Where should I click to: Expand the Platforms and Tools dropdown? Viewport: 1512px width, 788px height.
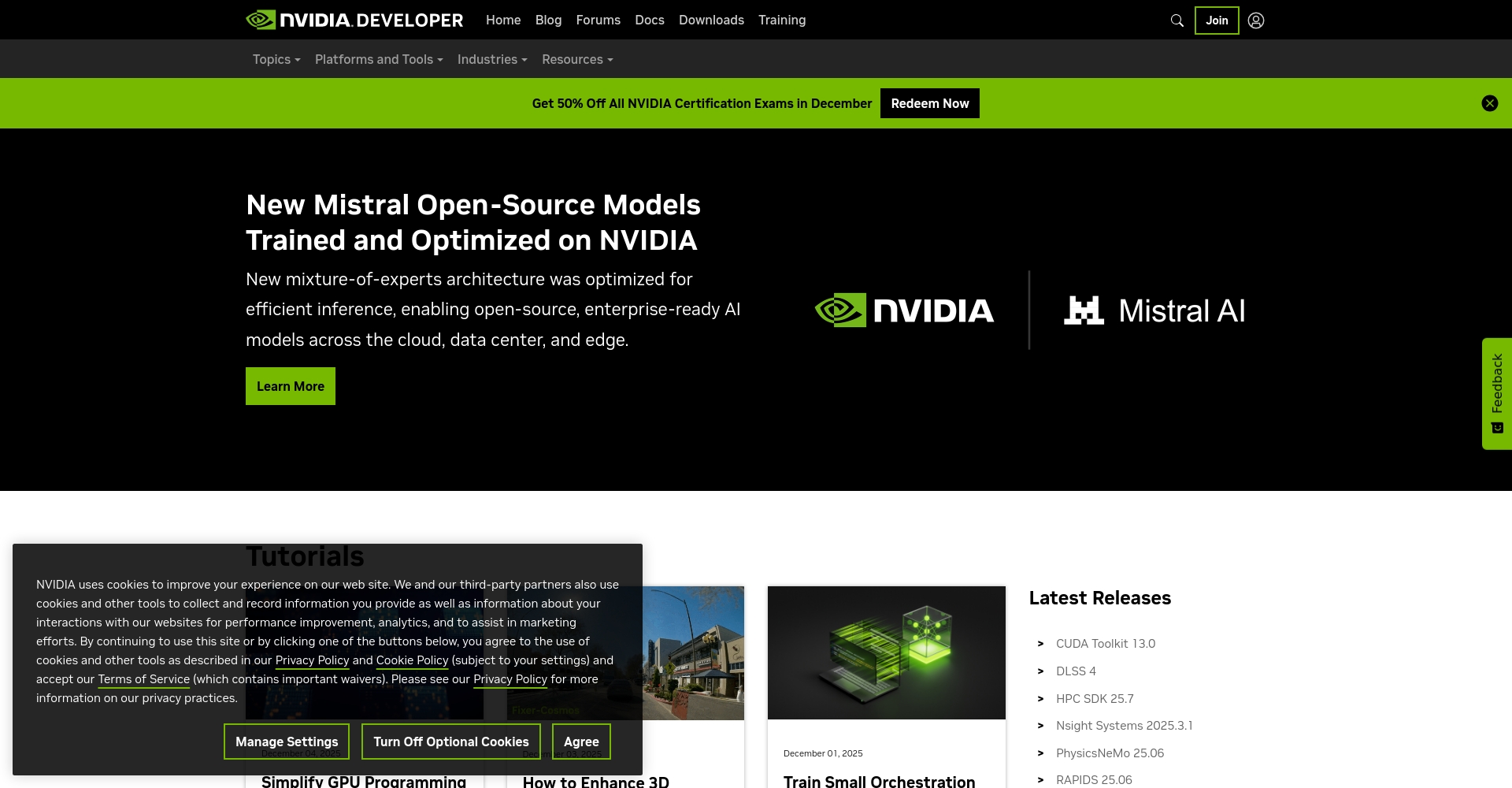(379, 59)
